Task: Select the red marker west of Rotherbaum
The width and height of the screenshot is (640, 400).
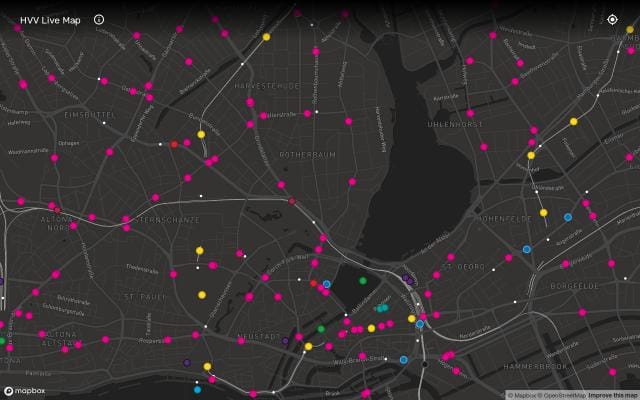Action: coord(174,144)
